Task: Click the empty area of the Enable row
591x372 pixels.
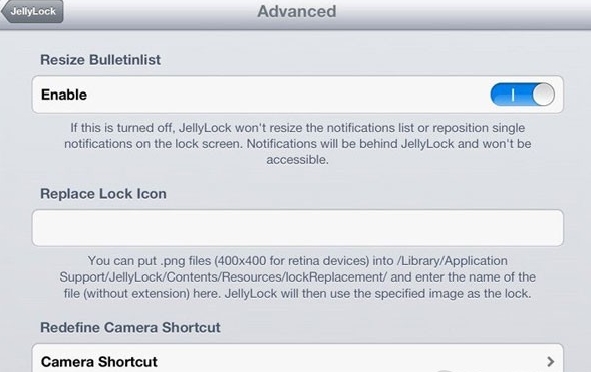Action: (286, 94)
